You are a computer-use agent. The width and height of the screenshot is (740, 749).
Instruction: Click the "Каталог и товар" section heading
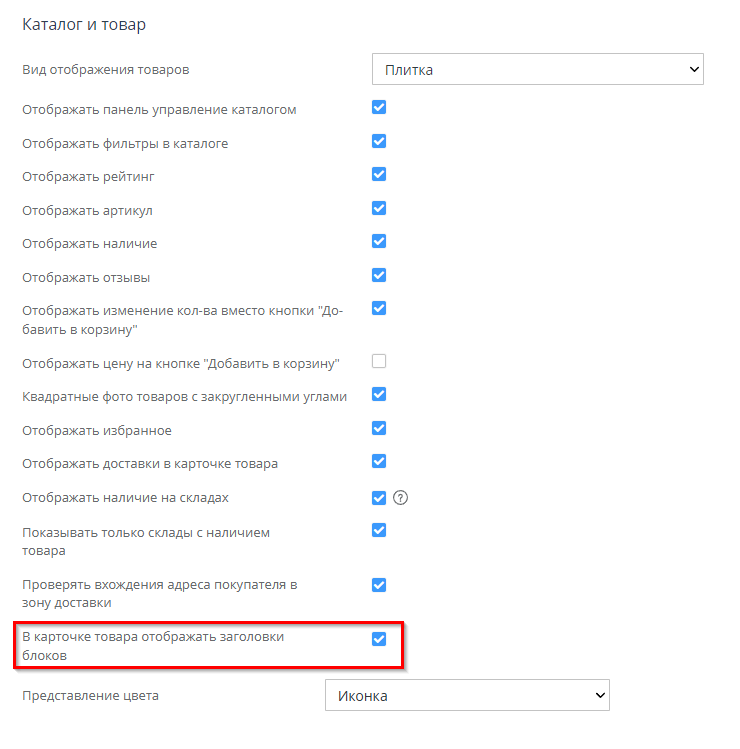pyautogui.click(x=84, y=23)
